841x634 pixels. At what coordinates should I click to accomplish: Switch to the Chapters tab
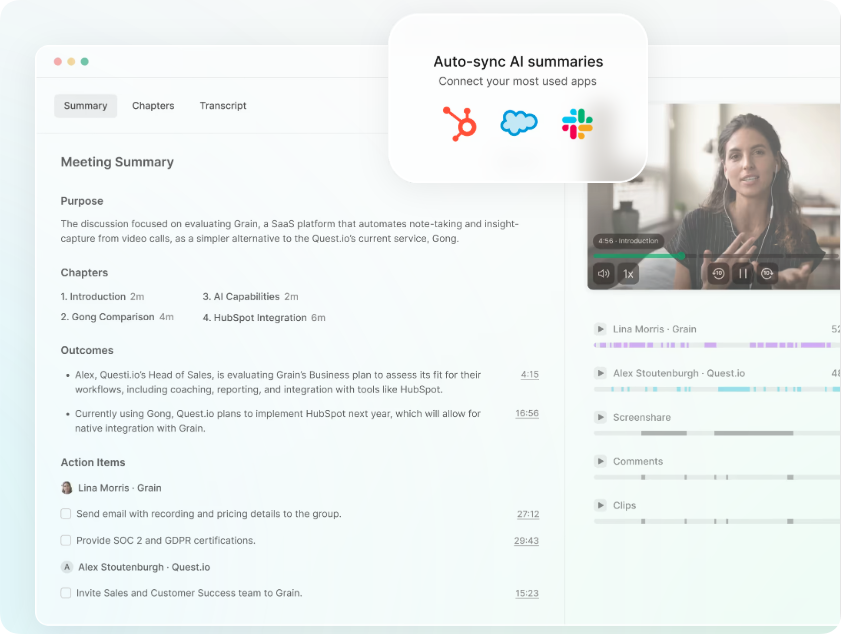pyautogui.click(x=153, y=106)
